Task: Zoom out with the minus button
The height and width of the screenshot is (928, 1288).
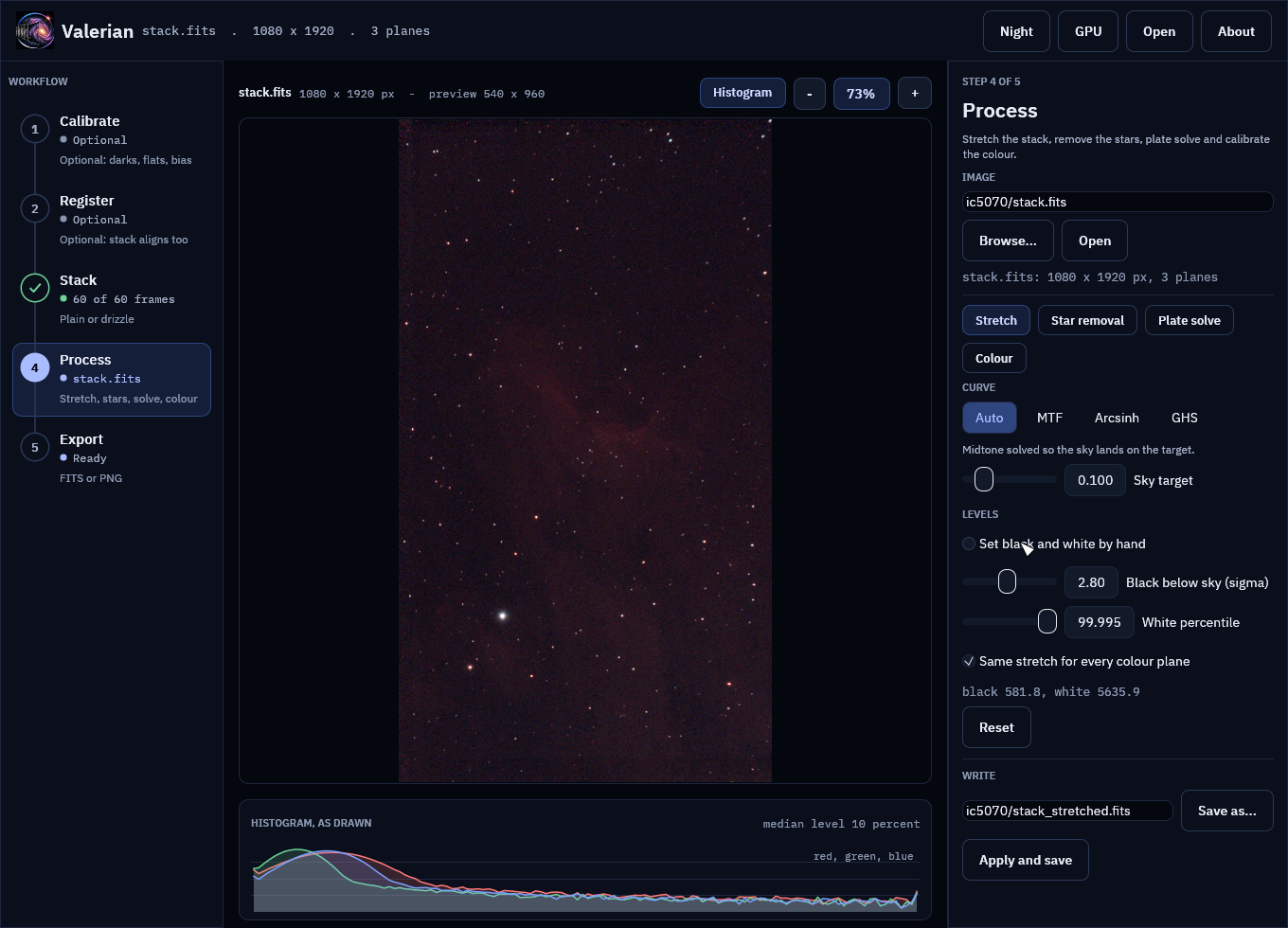Action: click(810, 94)
